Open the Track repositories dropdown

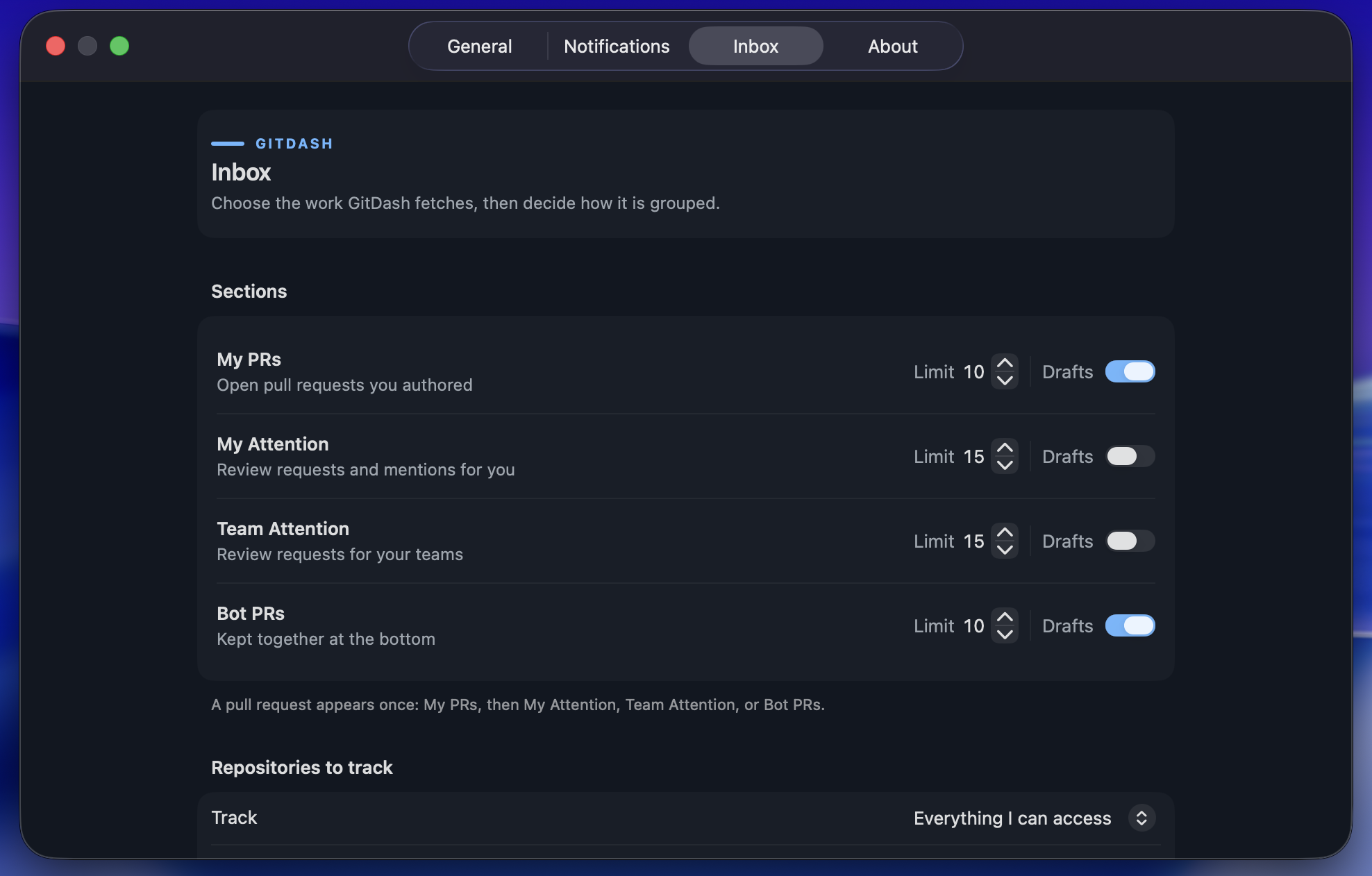(1141, 818)
